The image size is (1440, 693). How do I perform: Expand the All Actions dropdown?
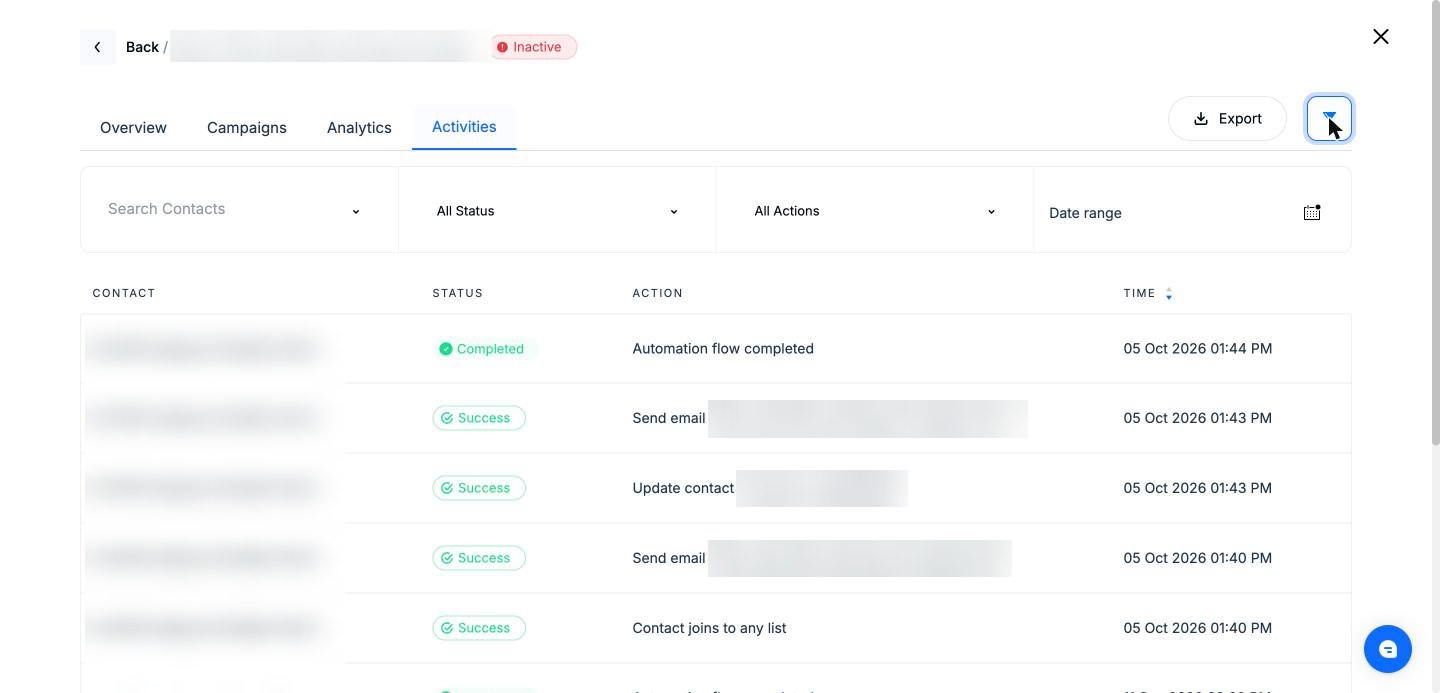pyautogui.click(x=875, y=211)
